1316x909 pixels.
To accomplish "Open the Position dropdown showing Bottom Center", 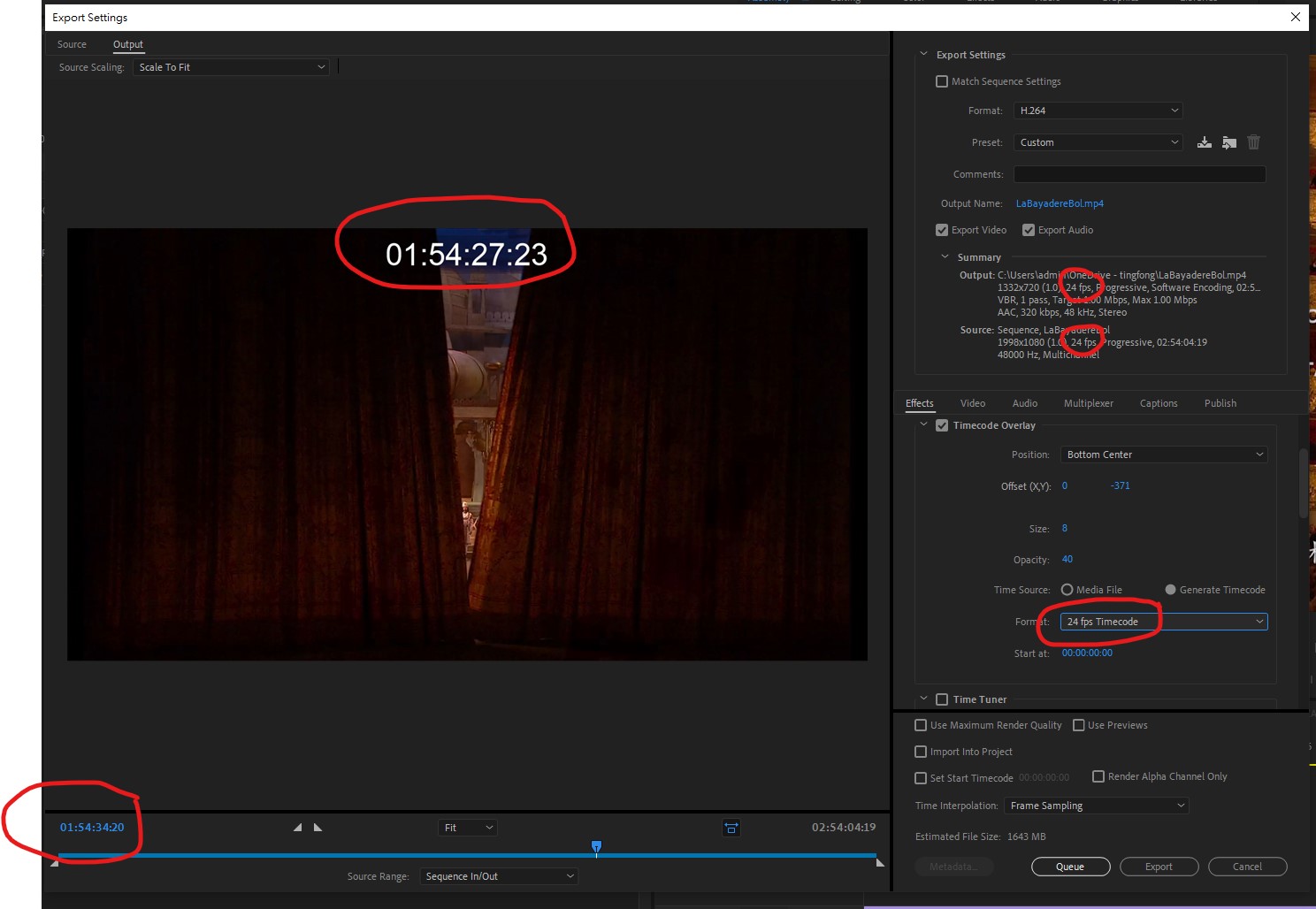I will [1163, 454].
